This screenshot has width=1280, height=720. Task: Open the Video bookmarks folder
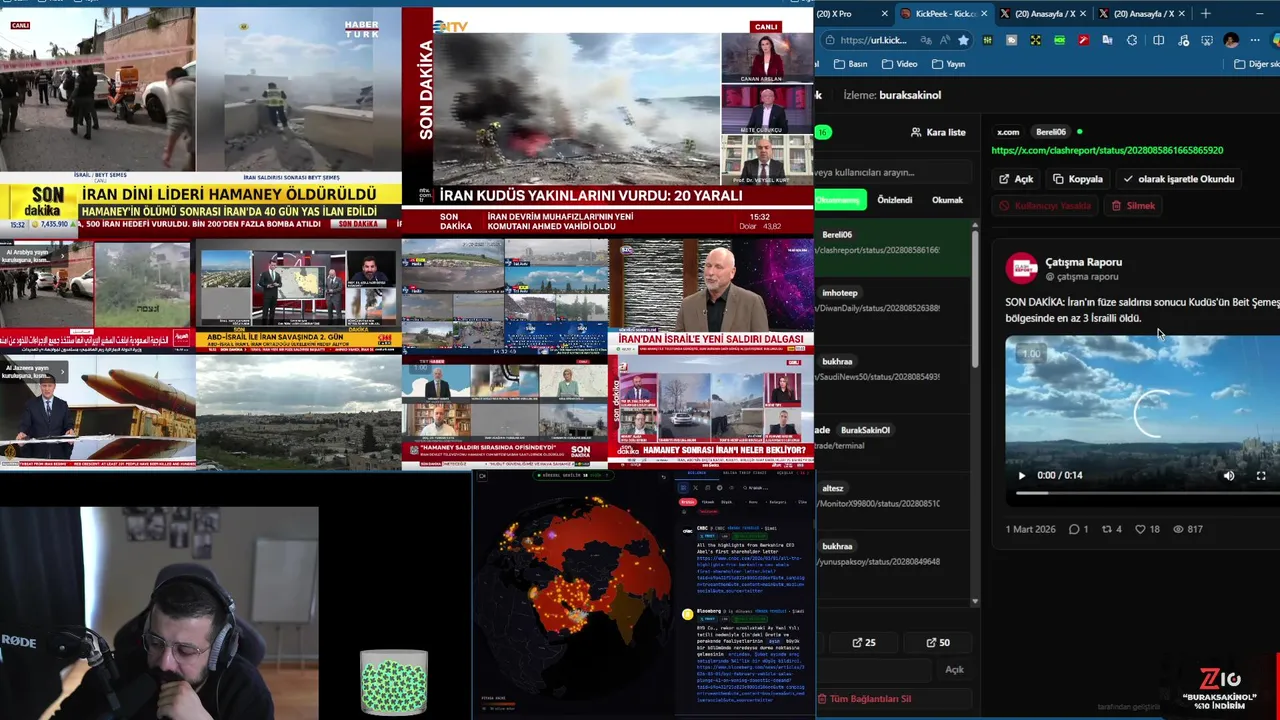[x=899, y=64]
